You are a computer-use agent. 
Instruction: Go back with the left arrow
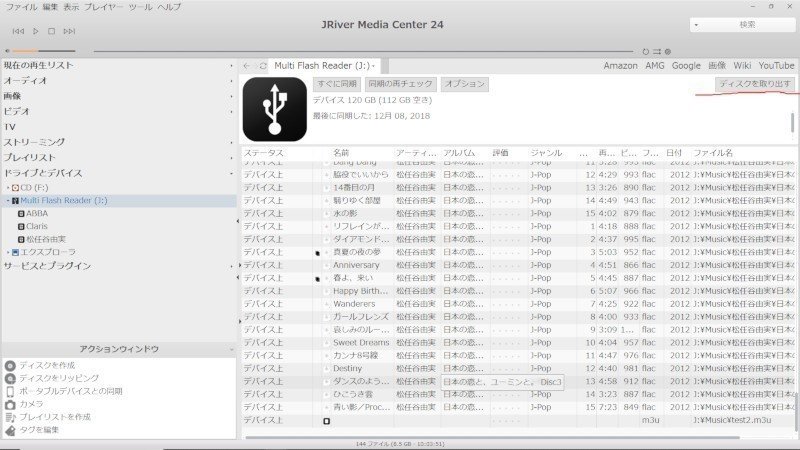247,66
